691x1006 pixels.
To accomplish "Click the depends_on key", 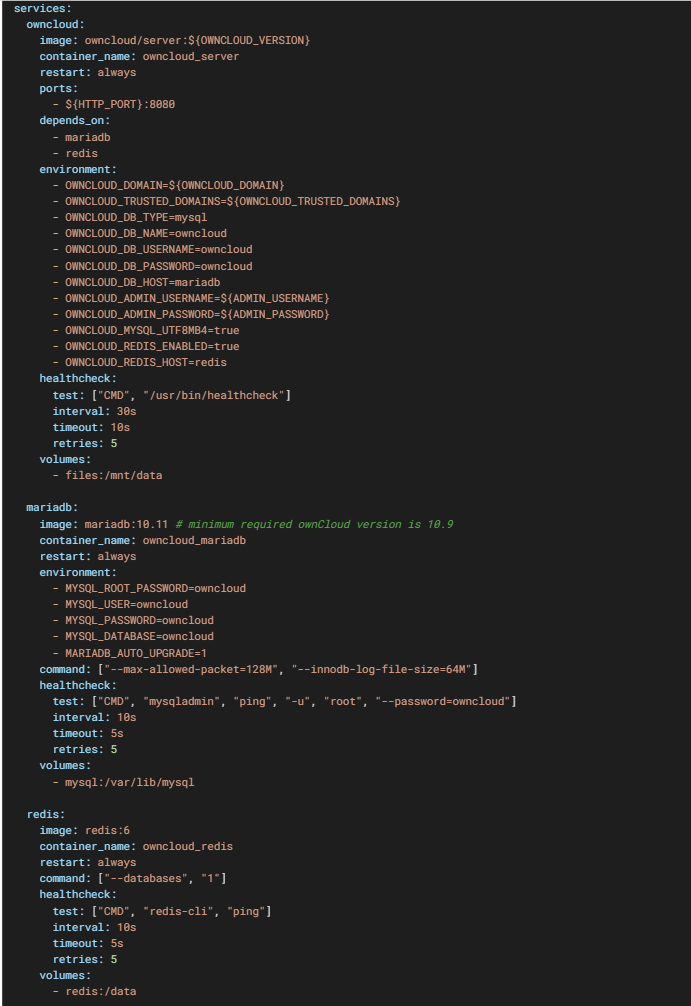I will tap(74, 121).
